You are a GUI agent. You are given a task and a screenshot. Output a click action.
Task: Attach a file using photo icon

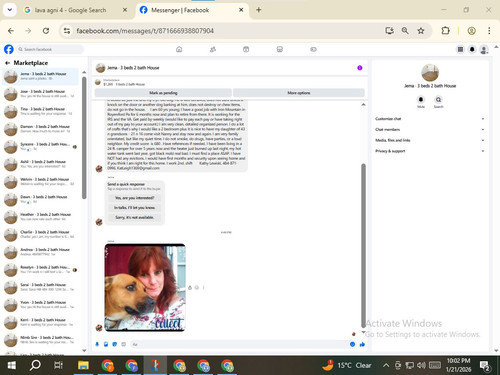[106, 344]
